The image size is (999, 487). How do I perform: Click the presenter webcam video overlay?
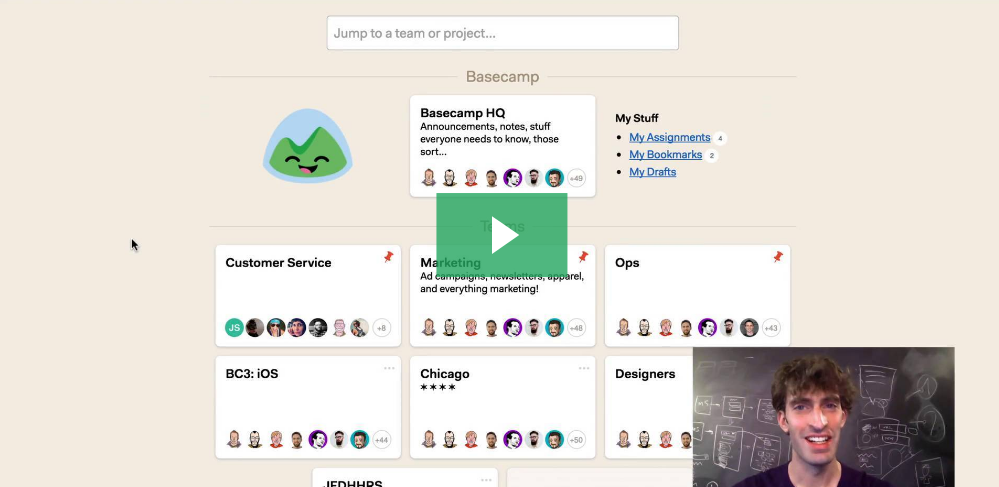(x=824, y=417)
